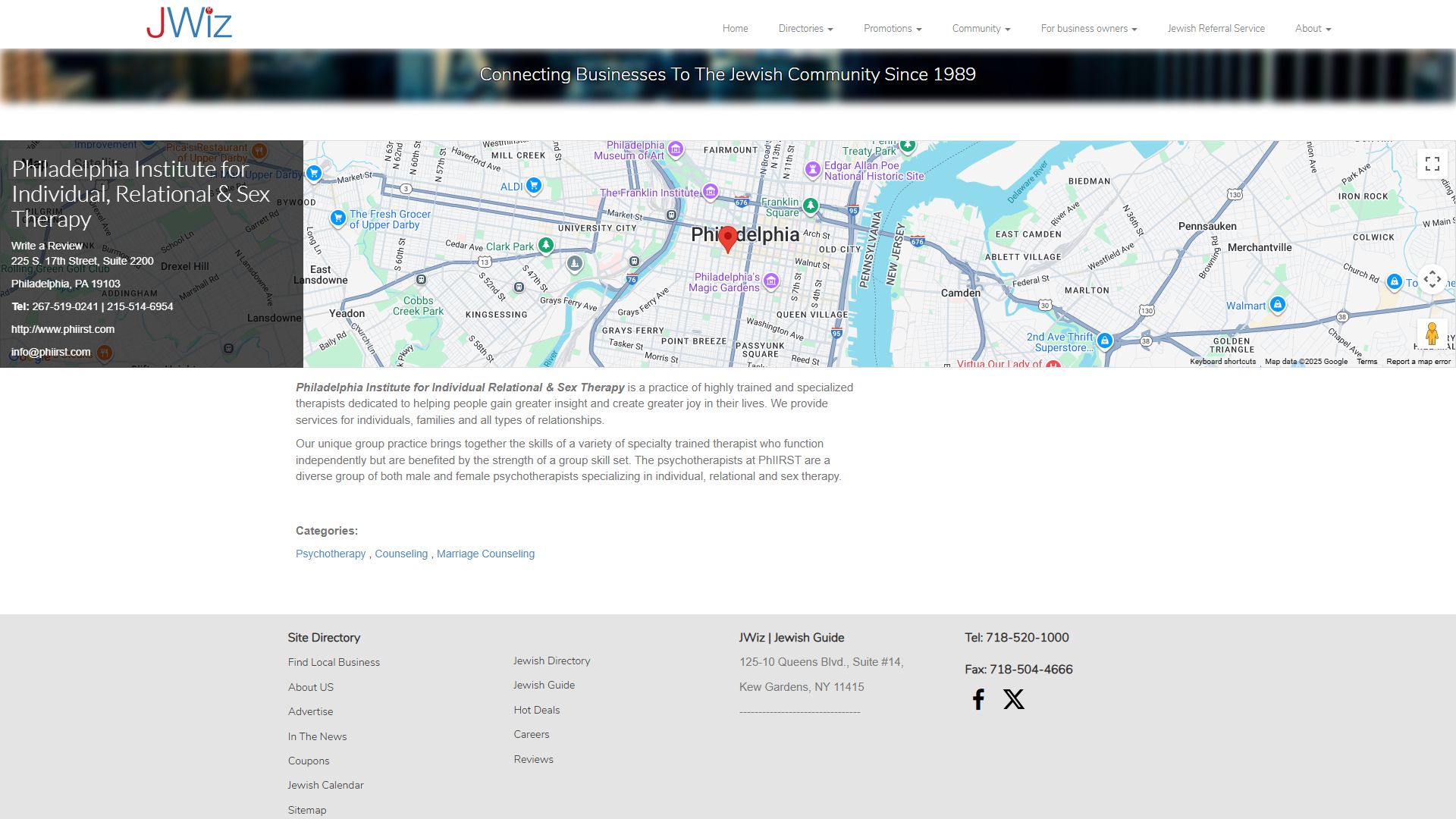Click The Franklin Institute map icon

click(x=711, y=191)
